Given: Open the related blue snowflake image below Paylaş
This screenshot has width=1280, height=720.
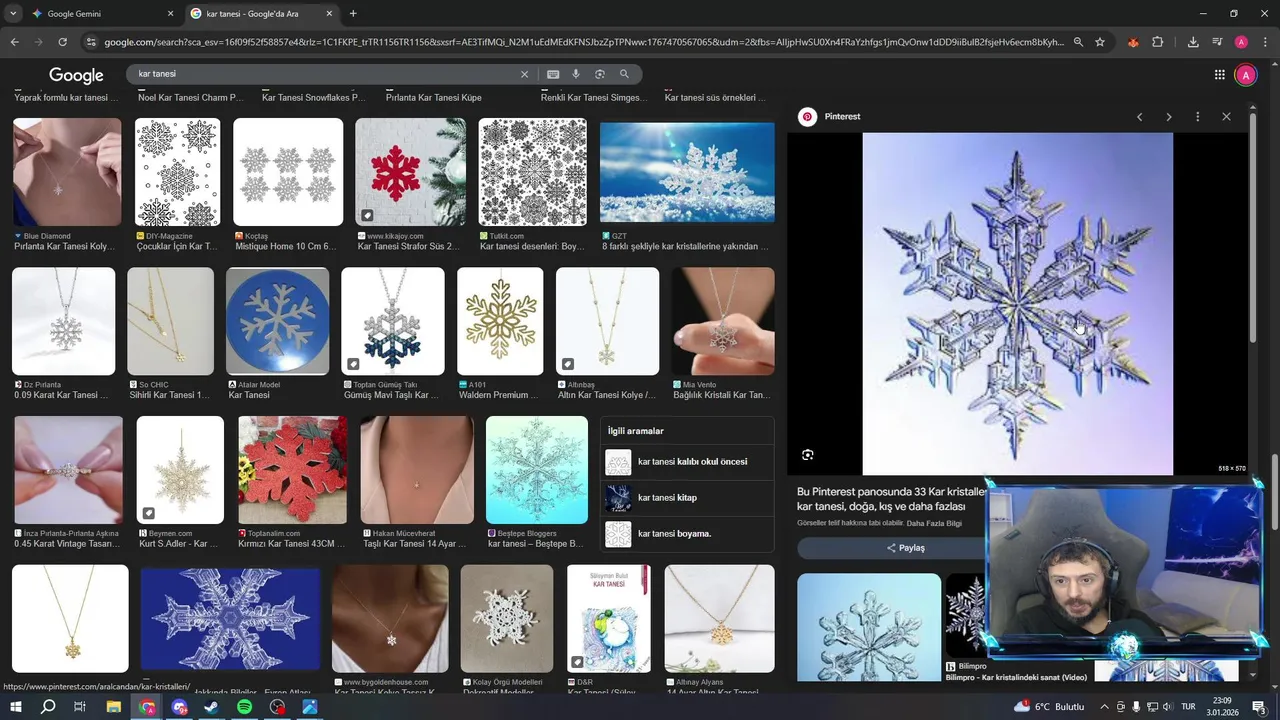Looking at the screenshot, I should (869, 627).
